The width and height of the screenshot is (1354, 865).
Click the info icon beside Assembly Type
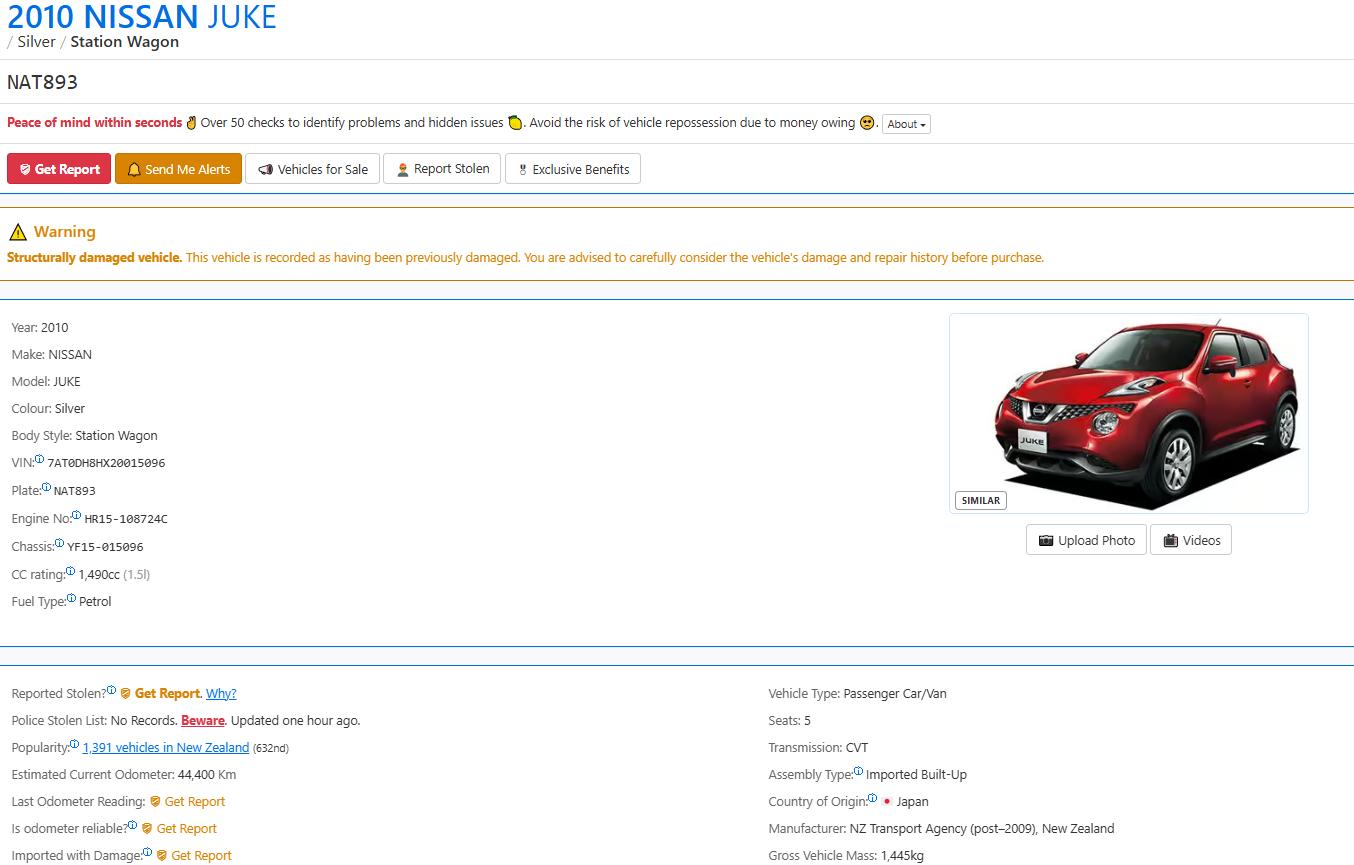click(858, 771)
